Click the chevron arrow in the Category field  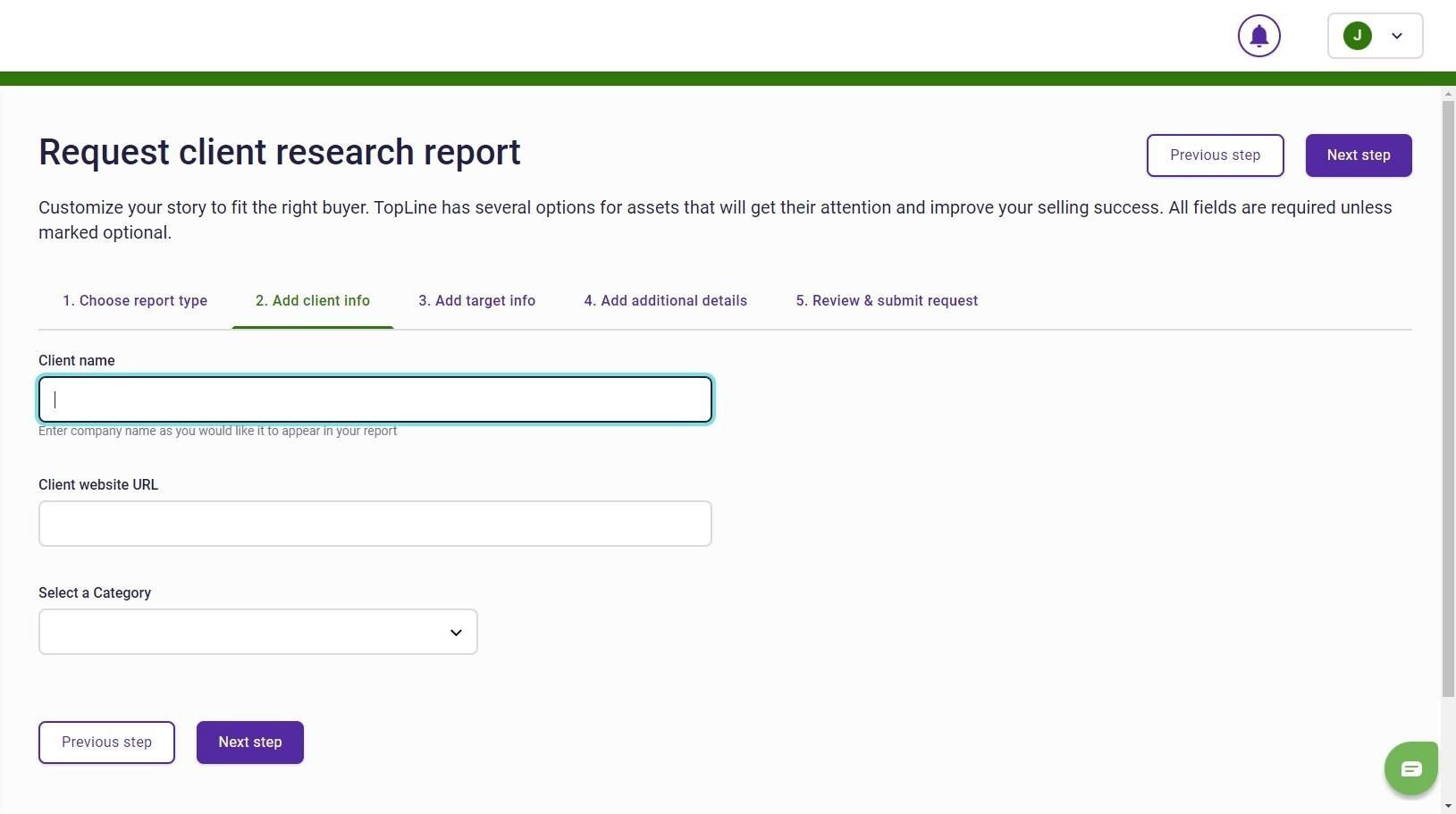click(x=456, y=633)
